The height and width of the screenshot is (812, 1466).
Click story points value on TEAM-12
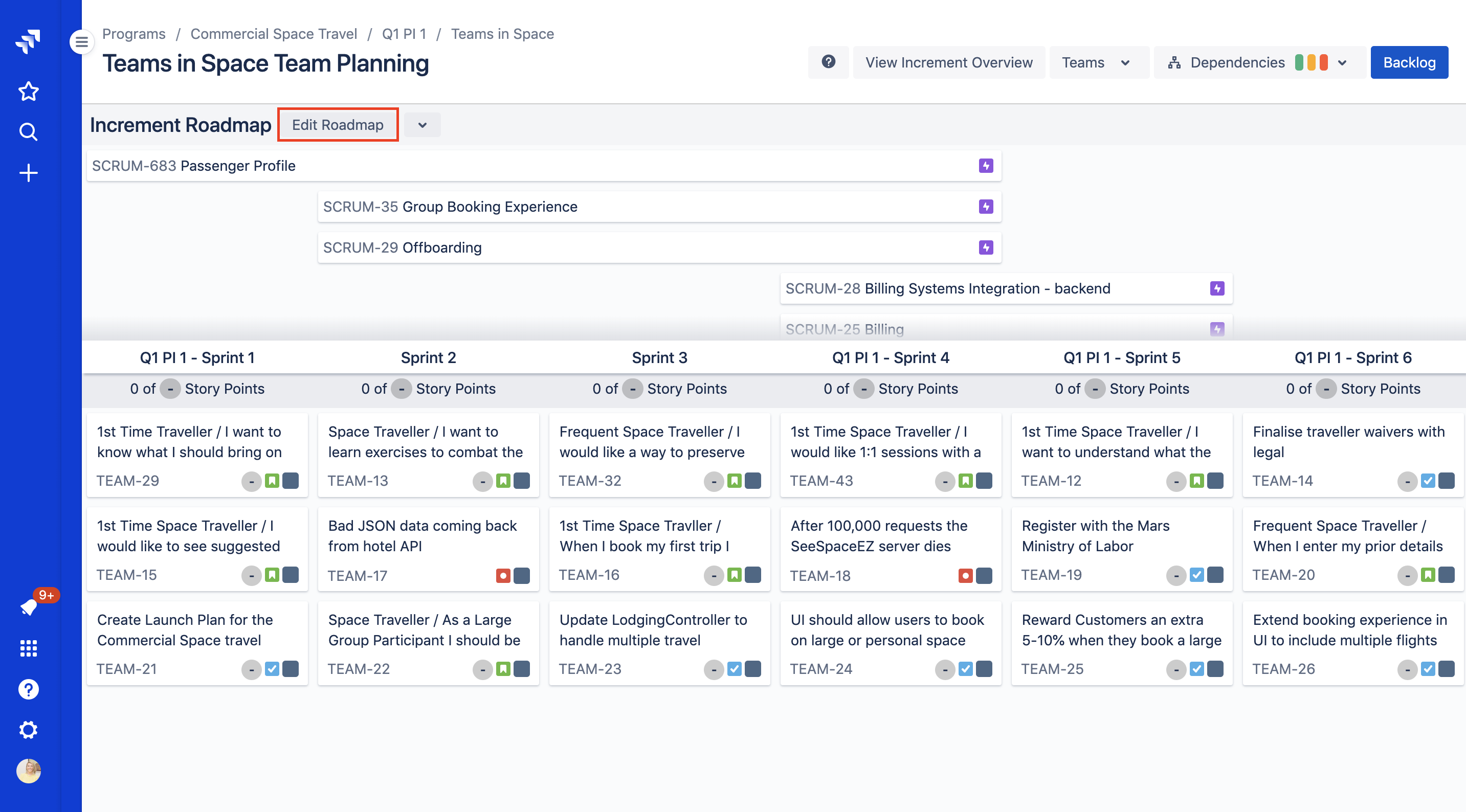point(1176,481)
